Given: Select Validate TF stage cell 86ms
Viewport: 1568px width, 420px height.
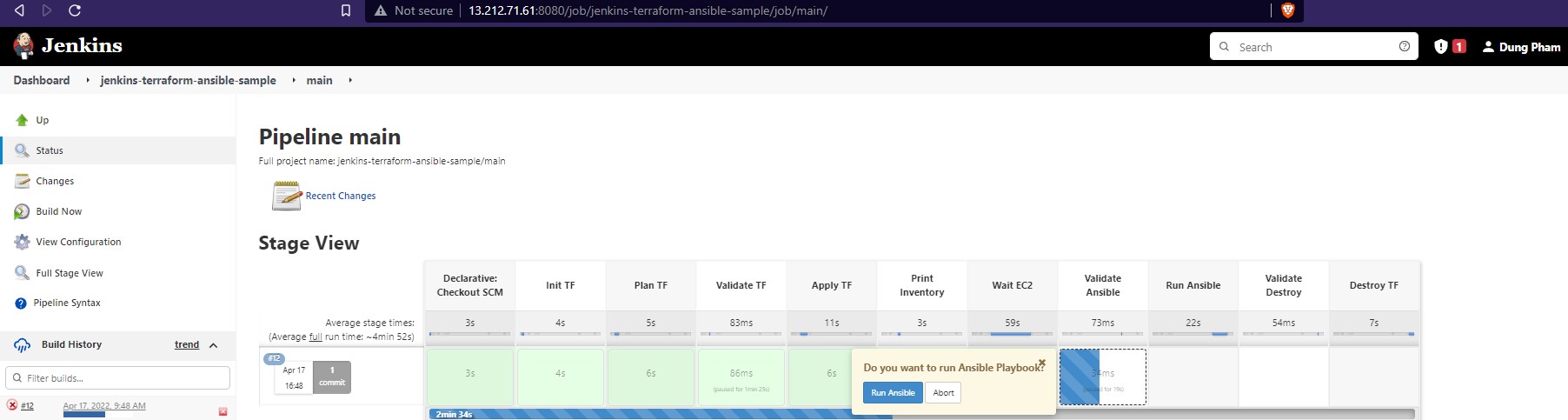Looking at the screenshot, I should [x=741, y=376].
